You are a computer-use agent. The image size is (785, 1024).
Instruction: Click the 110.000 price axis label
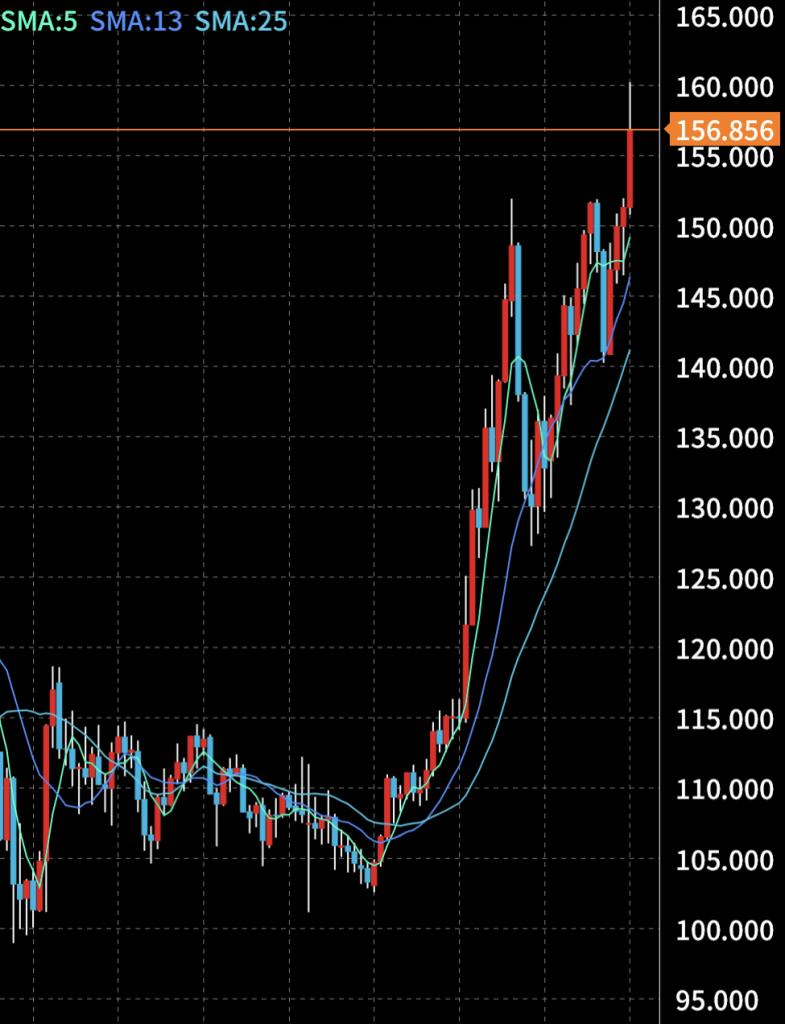(x=724, y=790)
